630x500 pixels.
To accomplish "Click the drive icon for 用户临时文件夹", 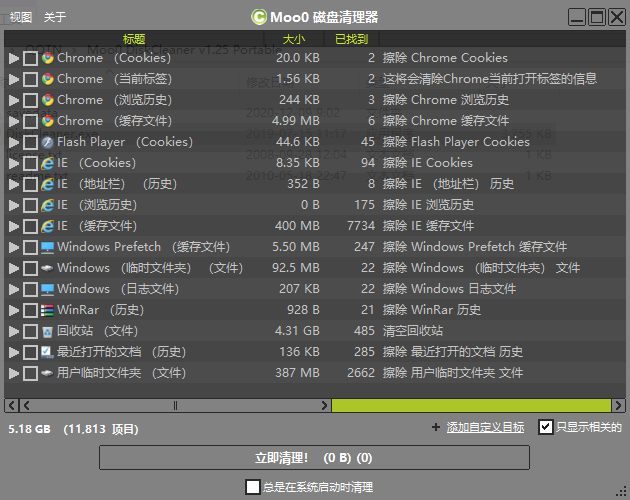I will point(47,373).
